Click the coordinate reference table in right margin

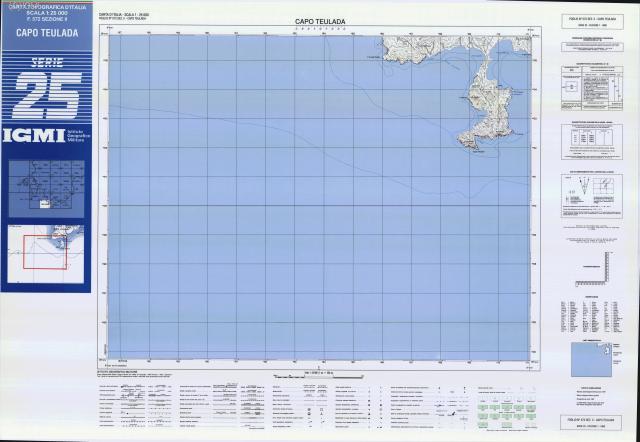pyautogui.click(x=591, y=142)
